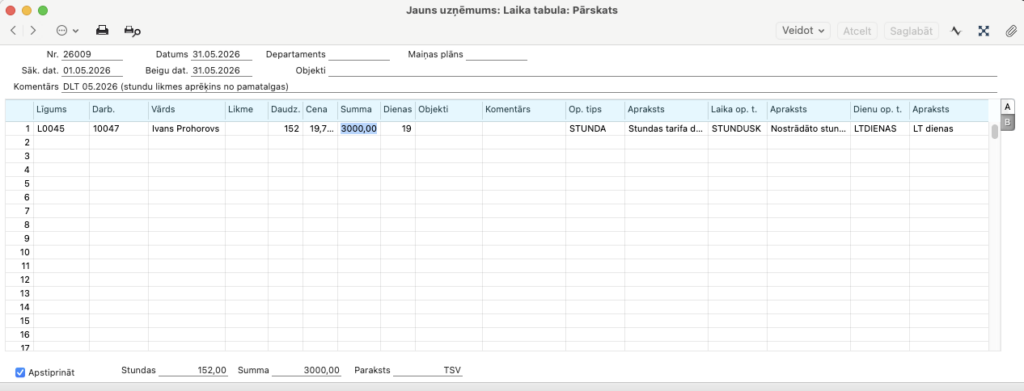Toggle the Apstiprināt checkbox
This screenshot has width=1024, height=391.
(x=20, y=373)
